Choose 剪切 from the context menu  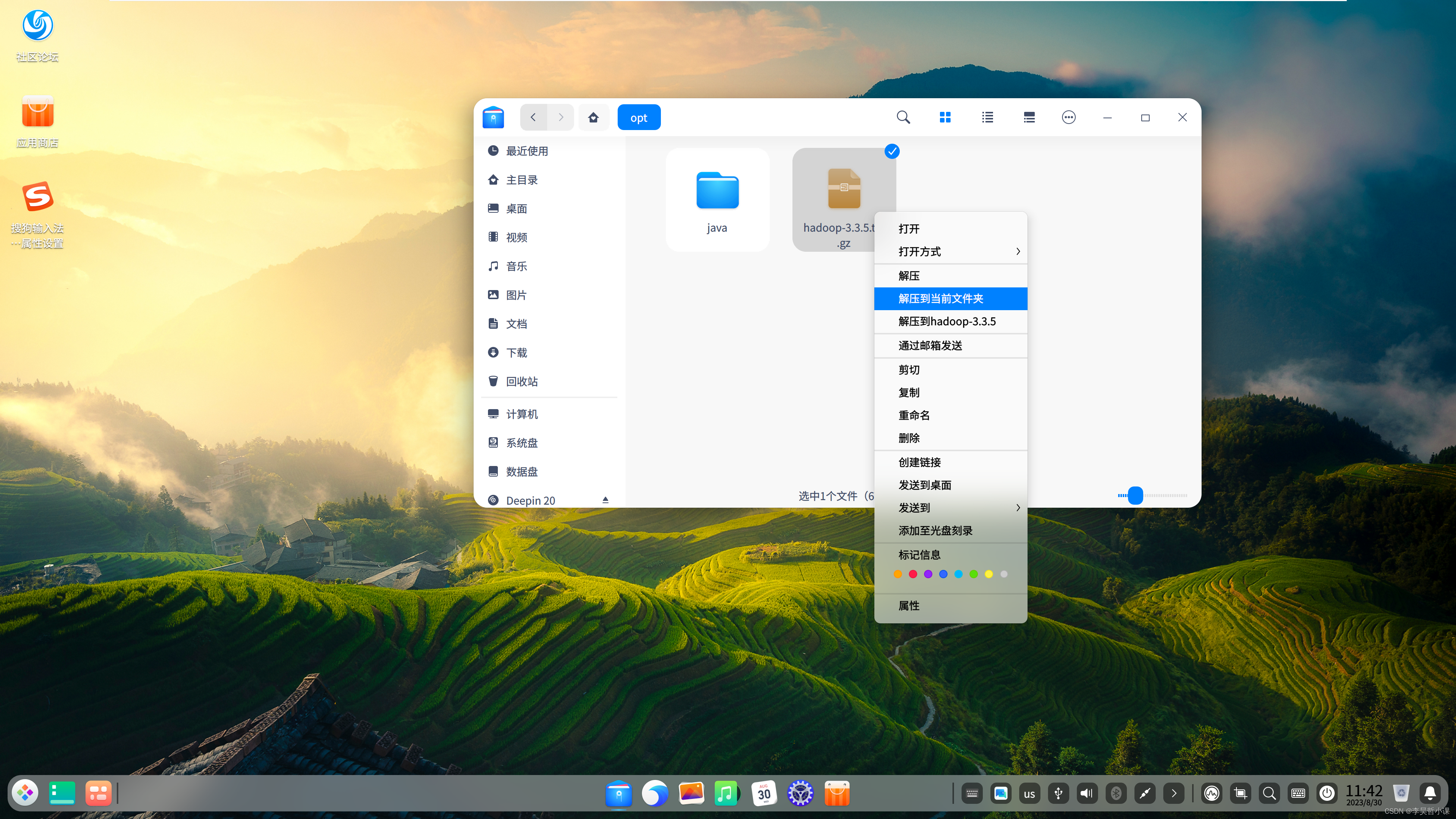[x=951, y=370]
